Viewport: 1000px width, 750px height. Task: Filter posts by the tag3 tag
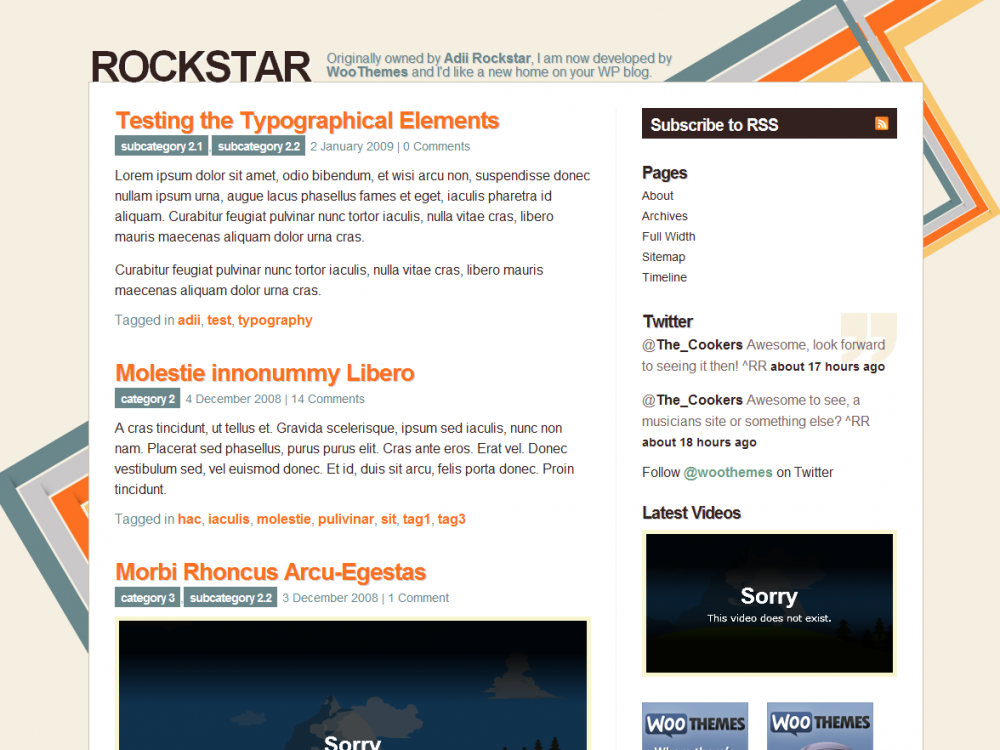tap(452, 519)
